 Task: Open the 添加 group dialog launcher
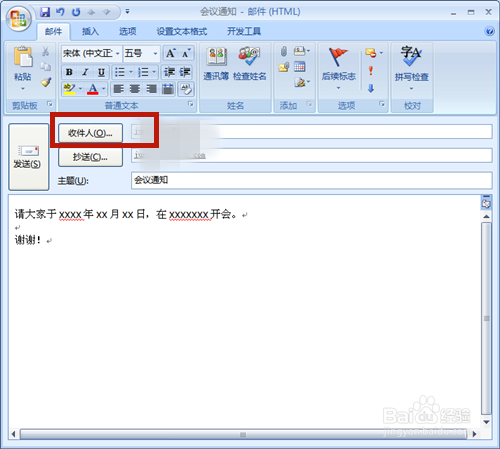point(309,104)
